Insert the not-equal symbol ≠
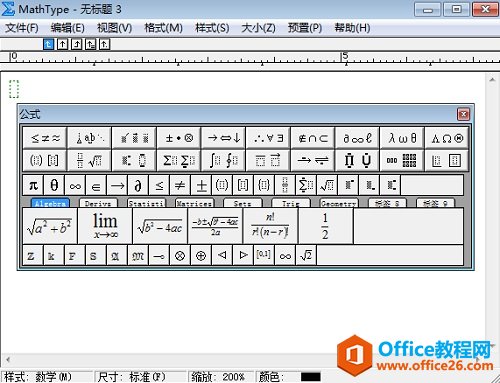Viewport: 500px width, 383px height. [180, 185]
